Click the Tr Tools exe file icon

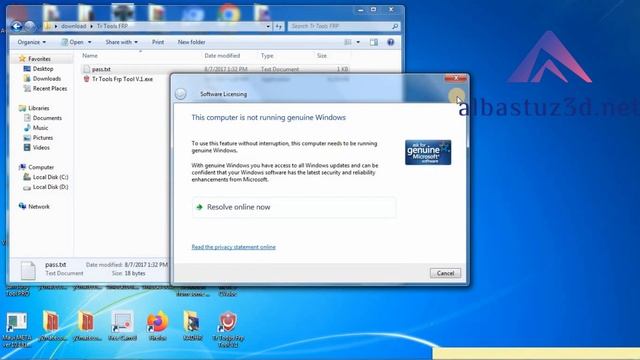[87, 79]
